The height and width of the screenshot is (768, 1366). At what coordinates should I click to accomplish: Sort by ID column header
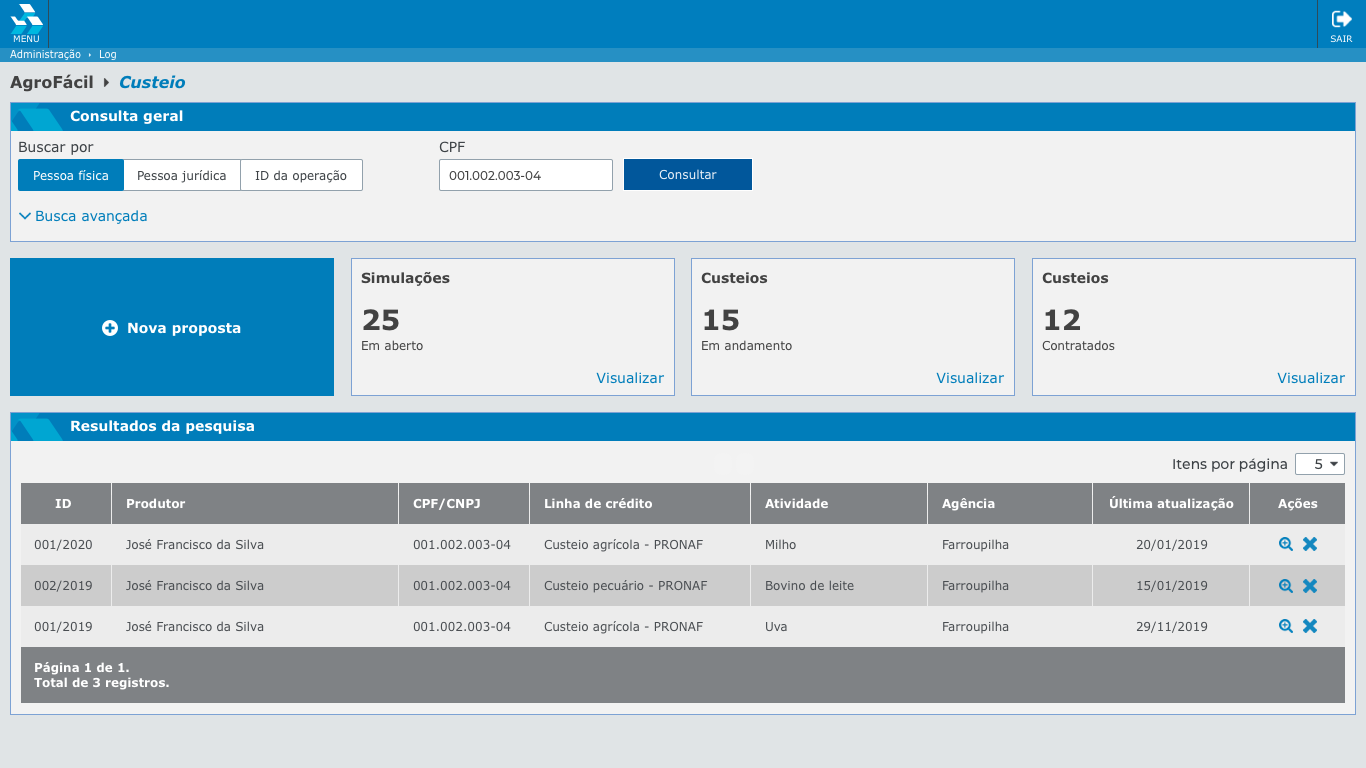click(x=66, y=504)
